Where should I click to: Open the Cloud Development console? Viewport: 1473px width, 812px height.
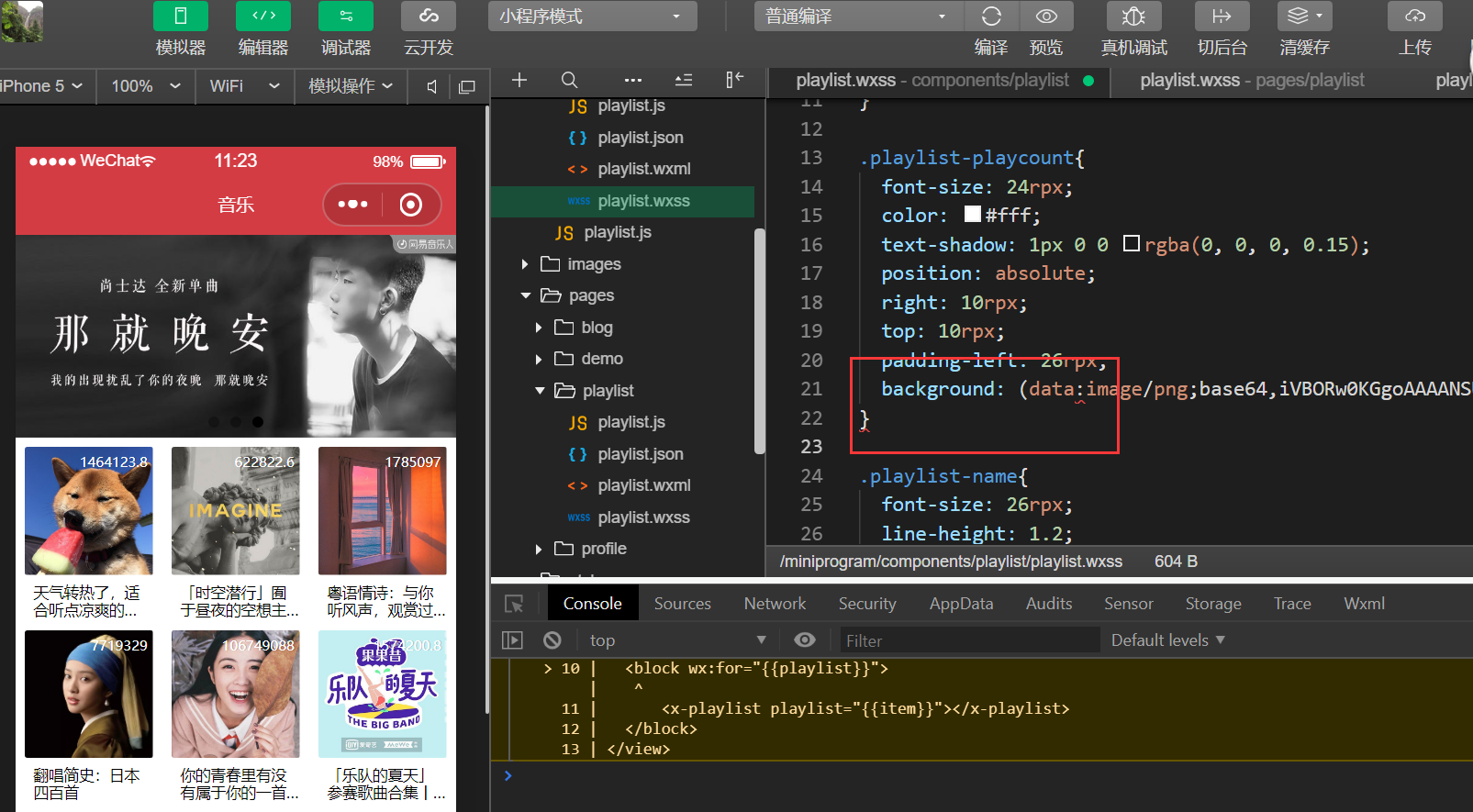pos(429,17)
